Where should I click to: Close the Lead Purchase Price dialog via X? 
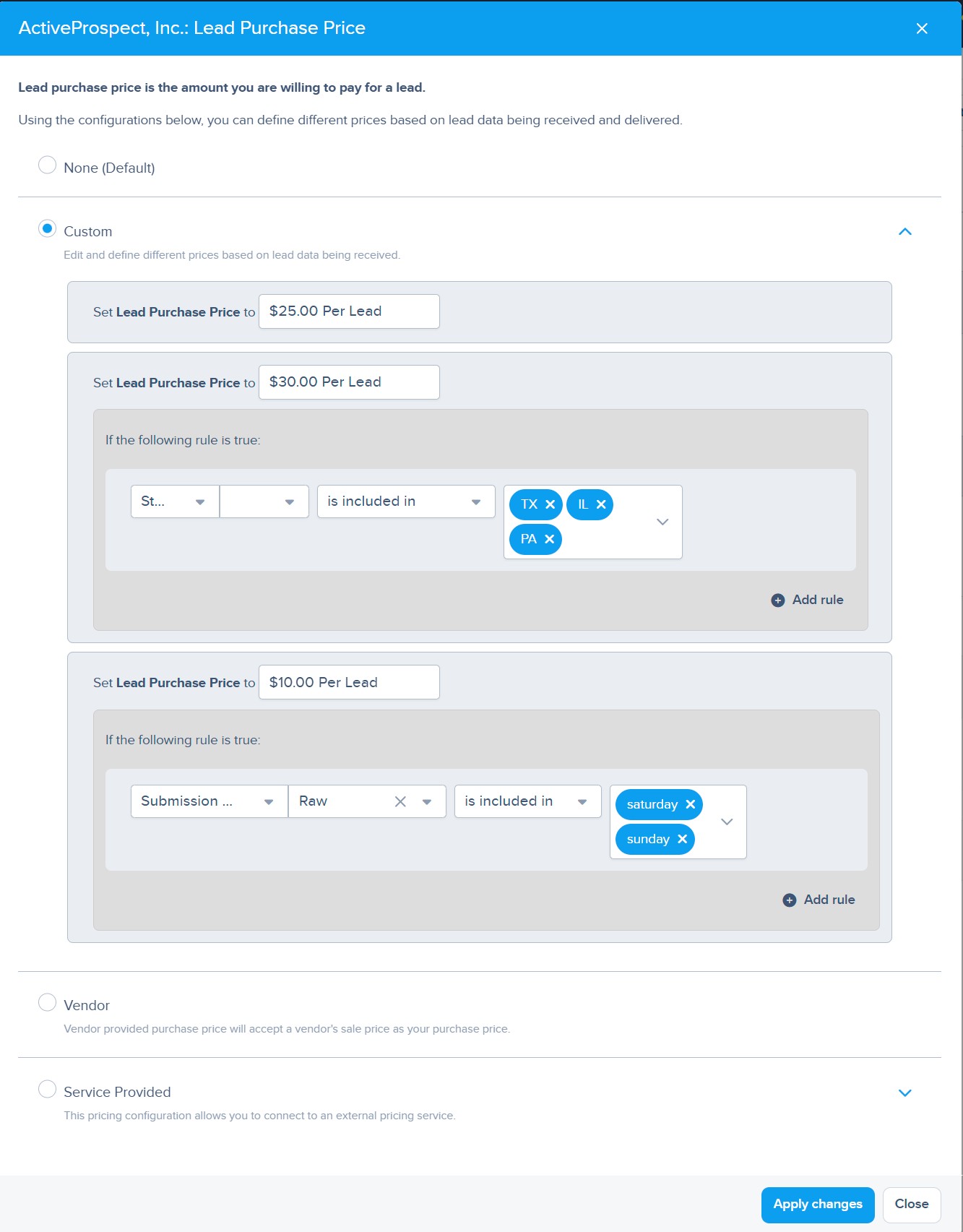click(x=921, y=28)
